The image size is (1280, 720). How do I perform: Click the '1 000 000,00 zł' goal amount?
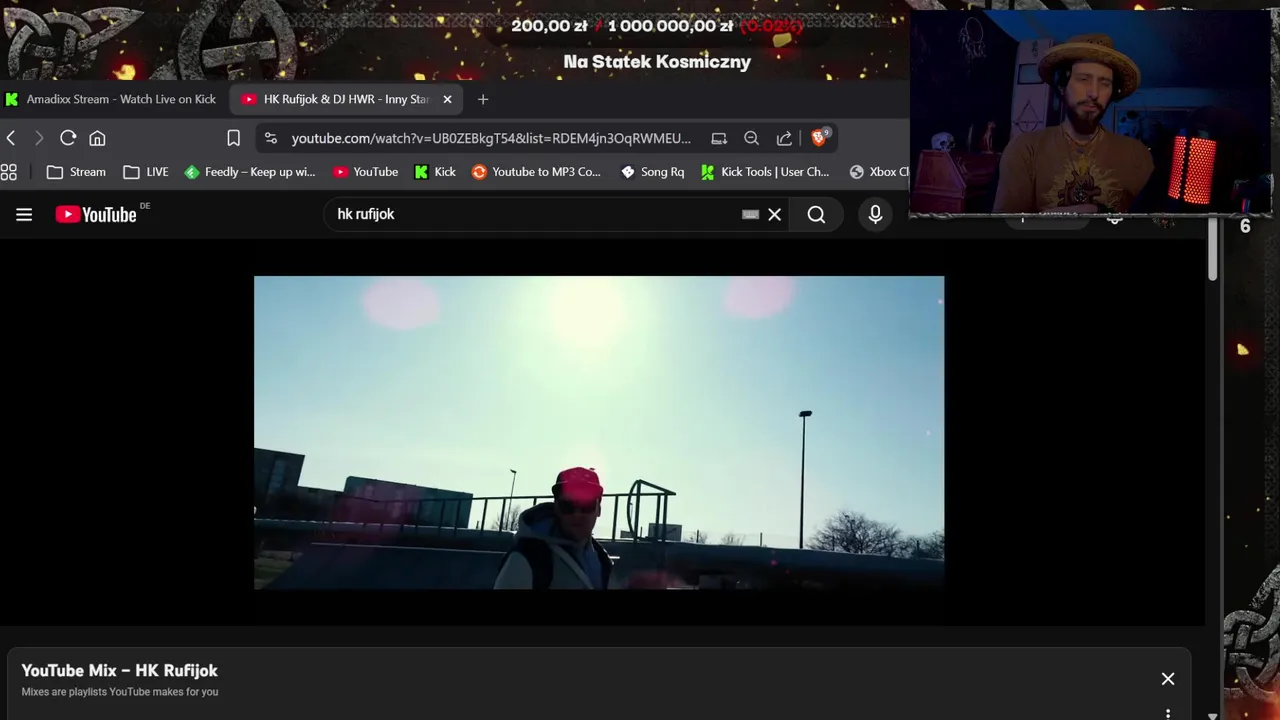(x=670, y=26)
